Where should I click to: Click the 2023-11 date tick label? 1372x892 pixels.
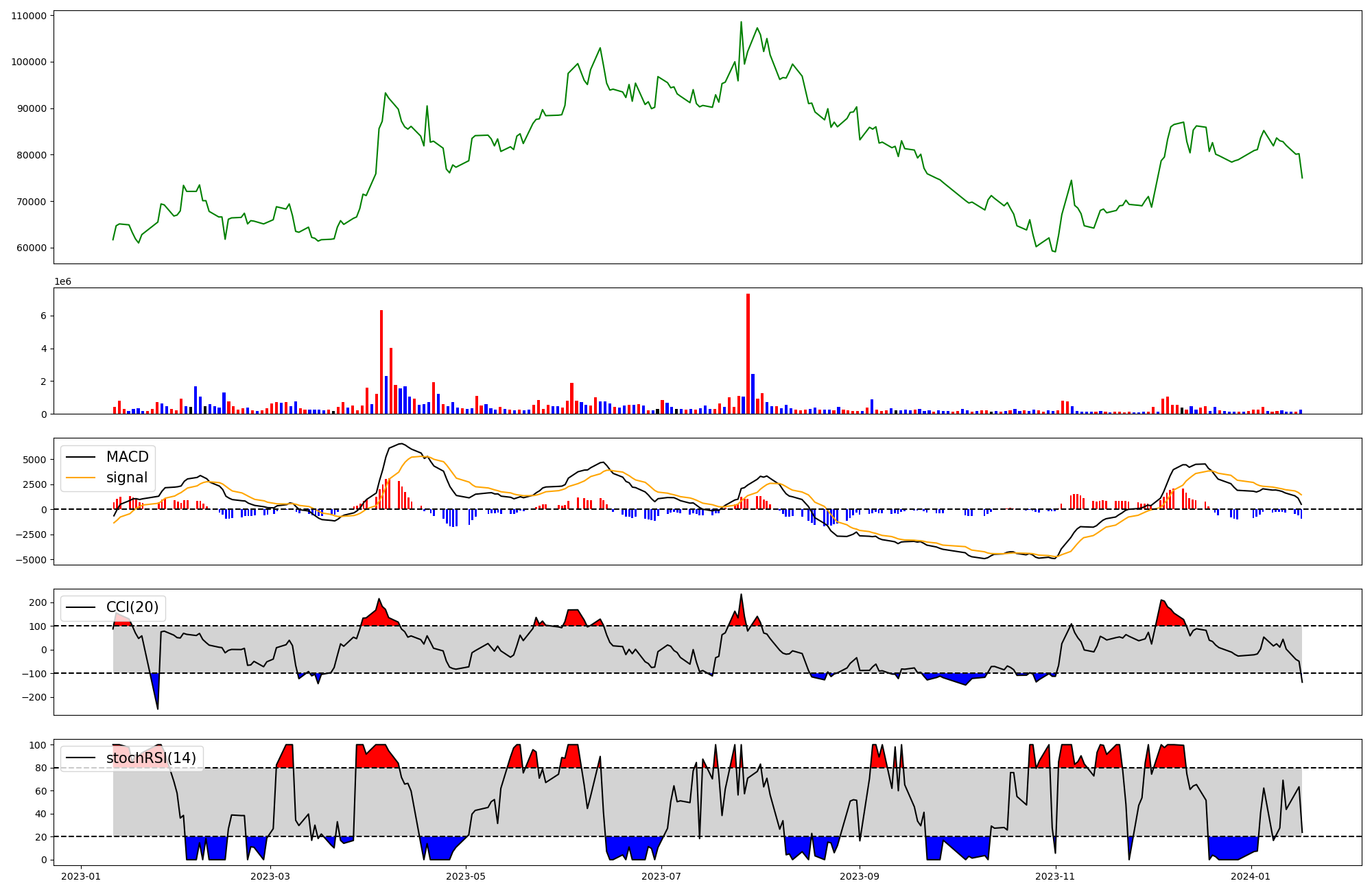pos(1055,876)
